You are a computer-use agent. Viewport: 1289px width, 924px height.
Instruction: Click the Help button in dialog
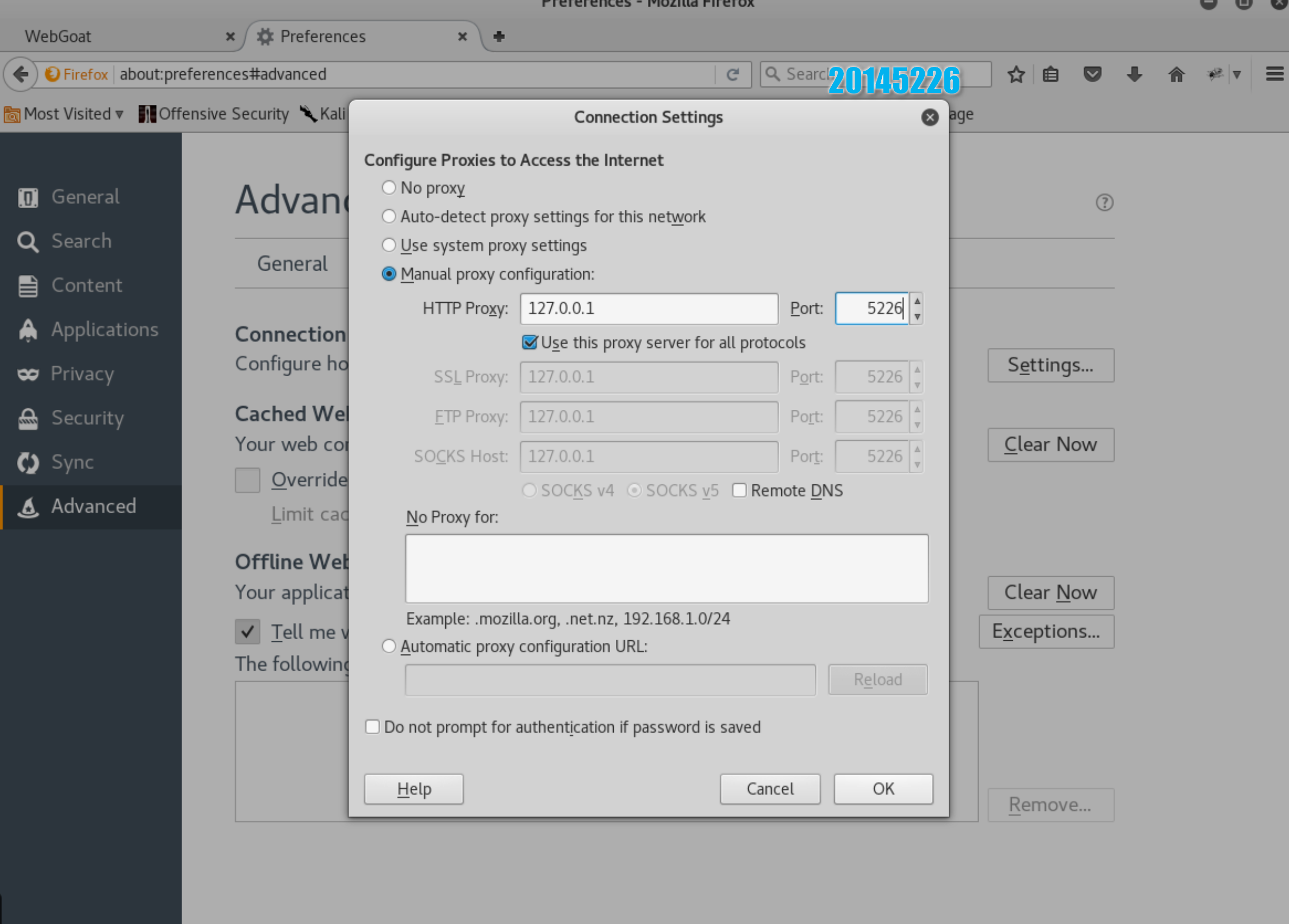[414, 789]
